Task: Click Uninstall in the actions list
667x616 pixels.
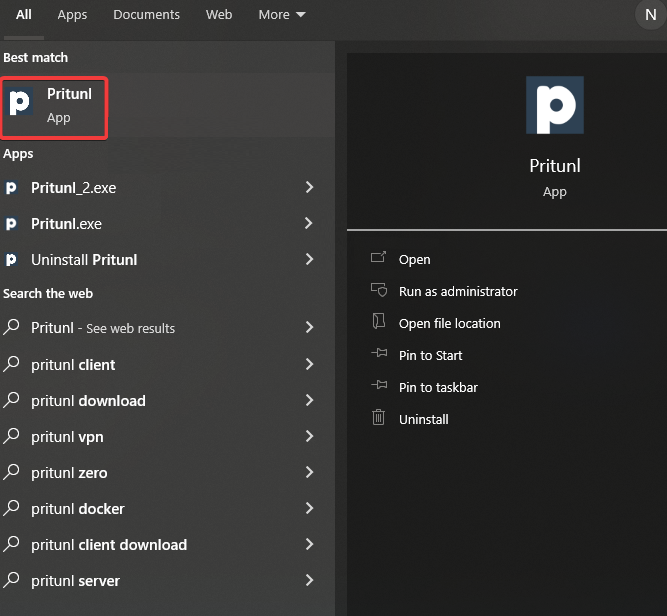Action: (424, 419)
